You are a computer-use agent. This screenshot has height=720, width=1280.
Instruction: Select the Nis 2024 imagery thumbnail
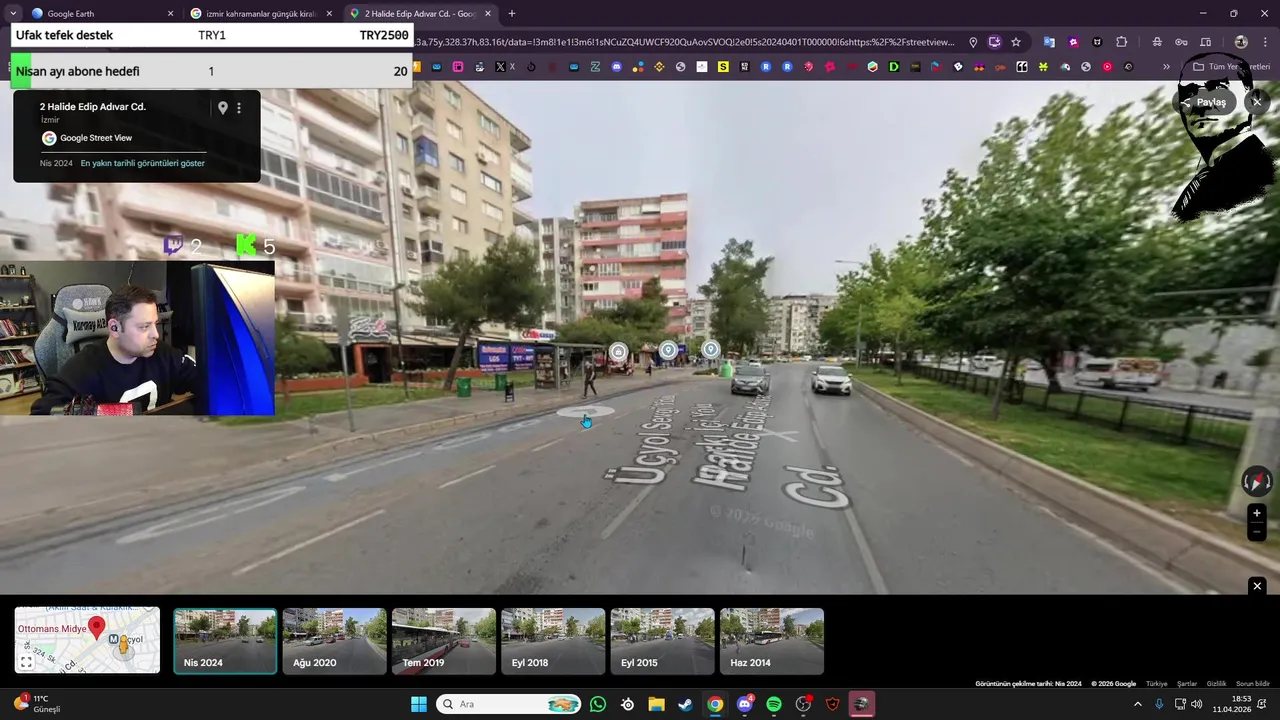[225, 641]
